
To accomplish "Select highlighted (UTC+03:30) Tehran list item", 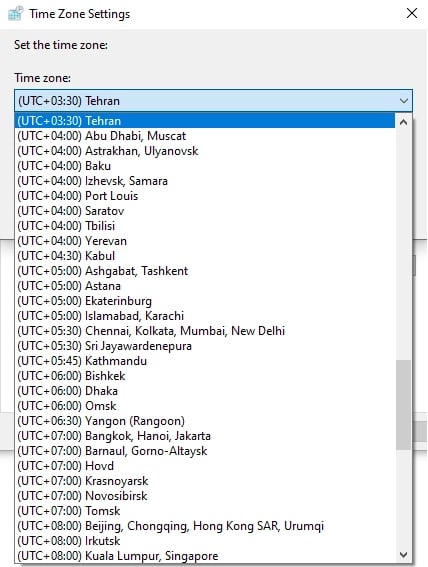I will 205,121.
